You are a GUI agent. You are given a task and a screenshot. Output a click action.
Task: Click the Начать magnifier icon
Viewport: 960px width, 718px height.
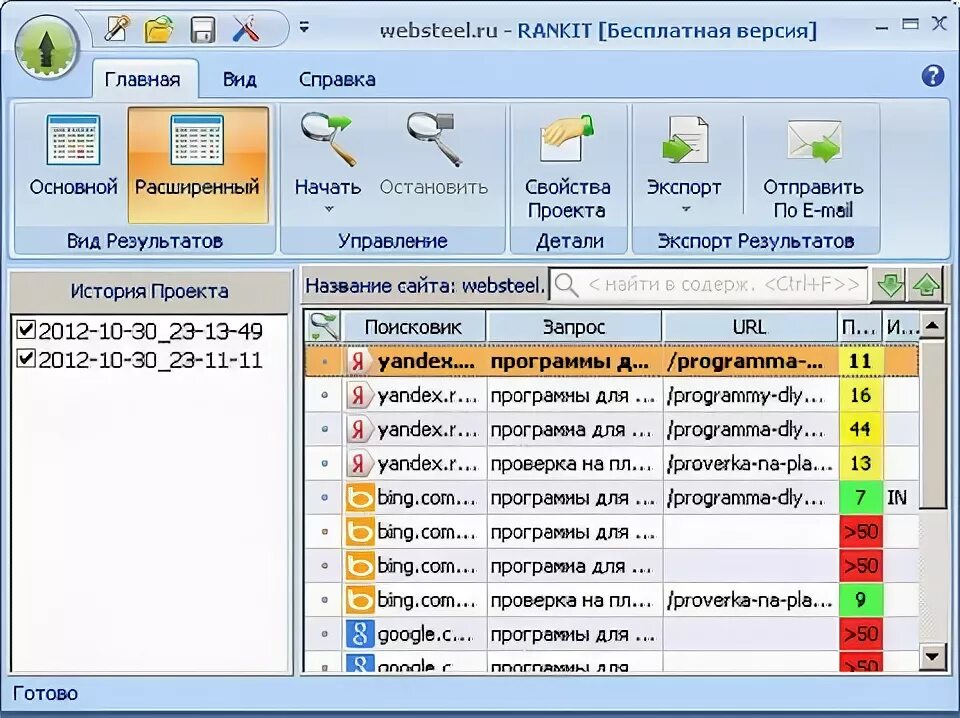328,140
